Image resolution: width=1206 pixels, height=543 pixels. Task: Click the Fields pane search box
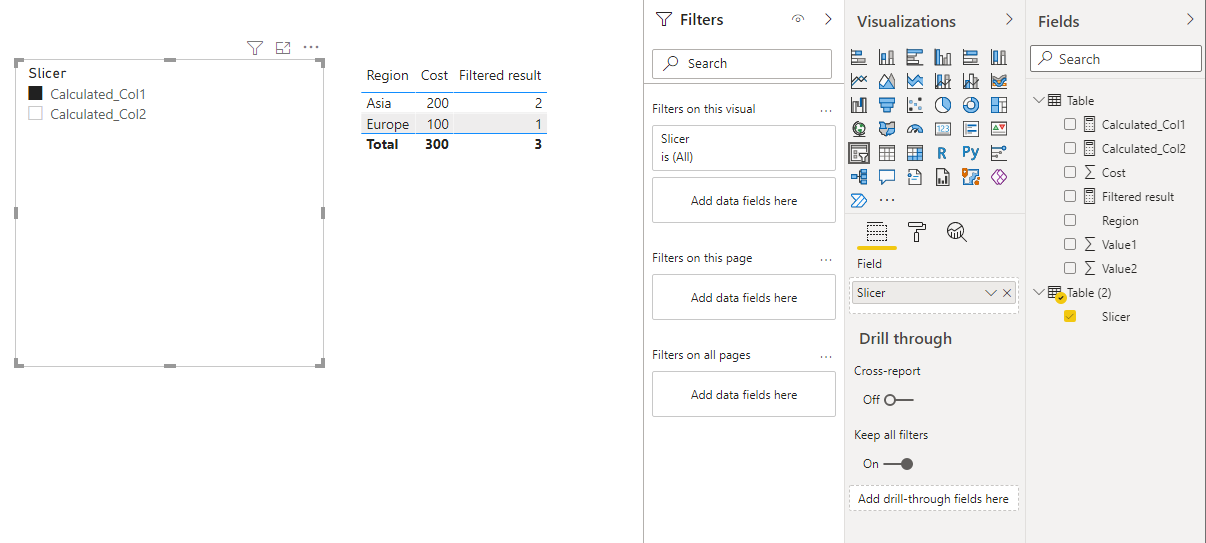coord(1116,59)
